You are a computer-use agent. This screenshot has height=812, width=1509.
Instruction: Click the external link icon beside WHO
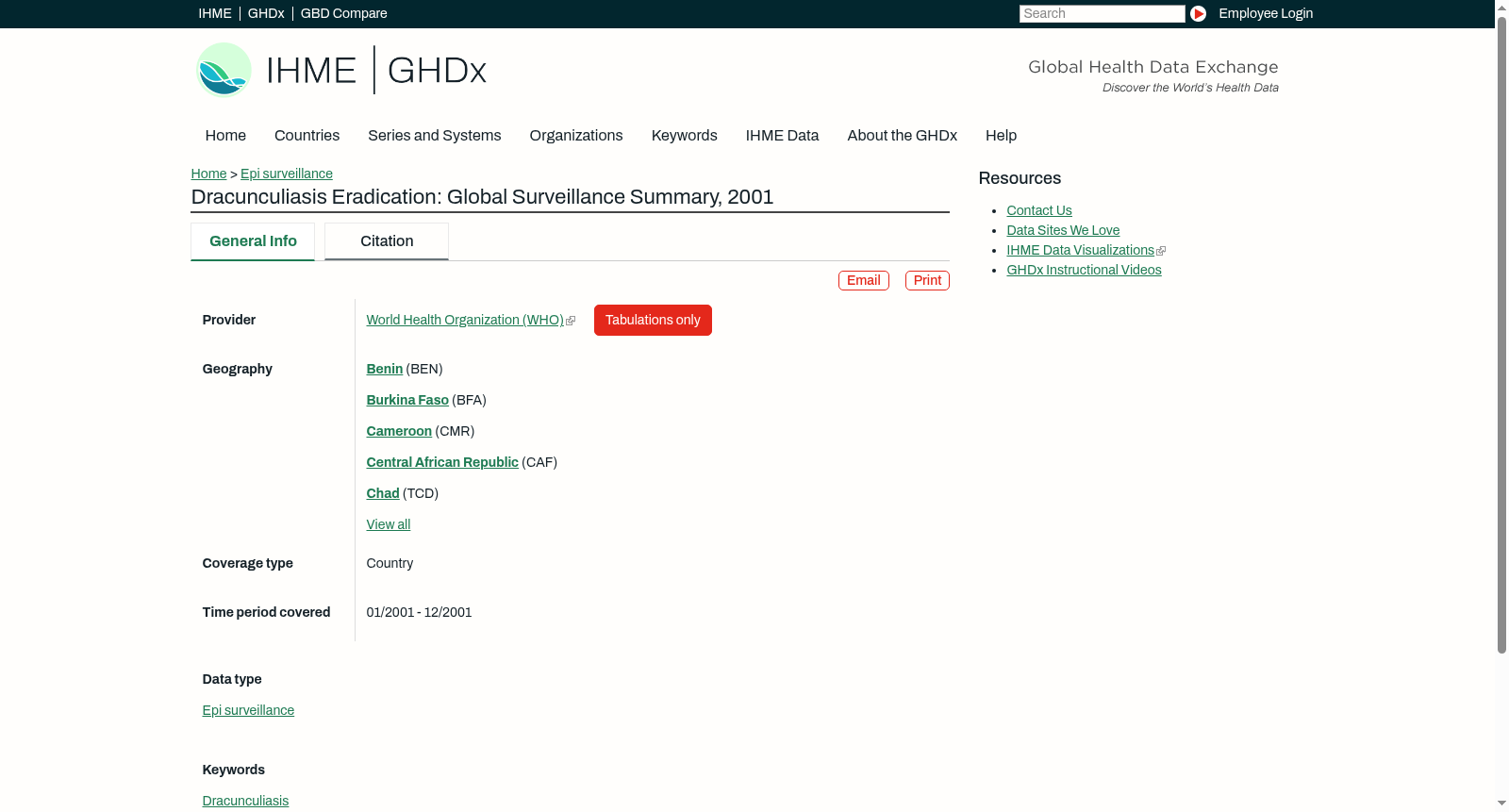(x=571, y=321)
